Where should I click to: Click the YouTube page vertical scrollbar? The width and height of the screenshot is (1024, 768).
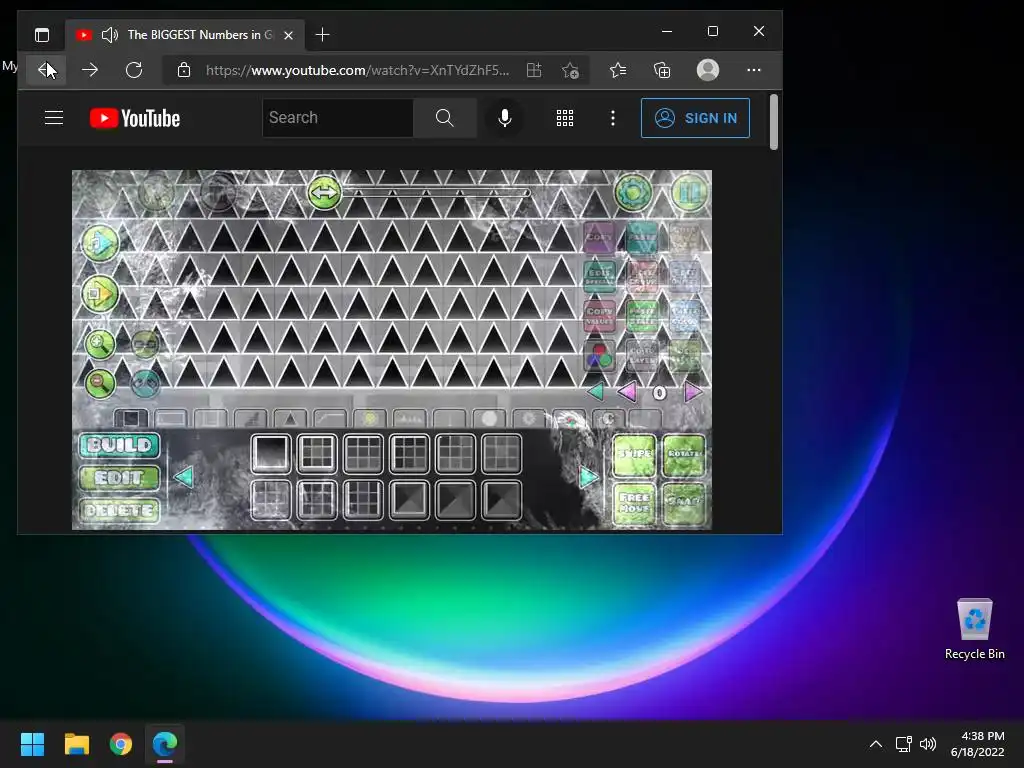click(x=774, y=122)
